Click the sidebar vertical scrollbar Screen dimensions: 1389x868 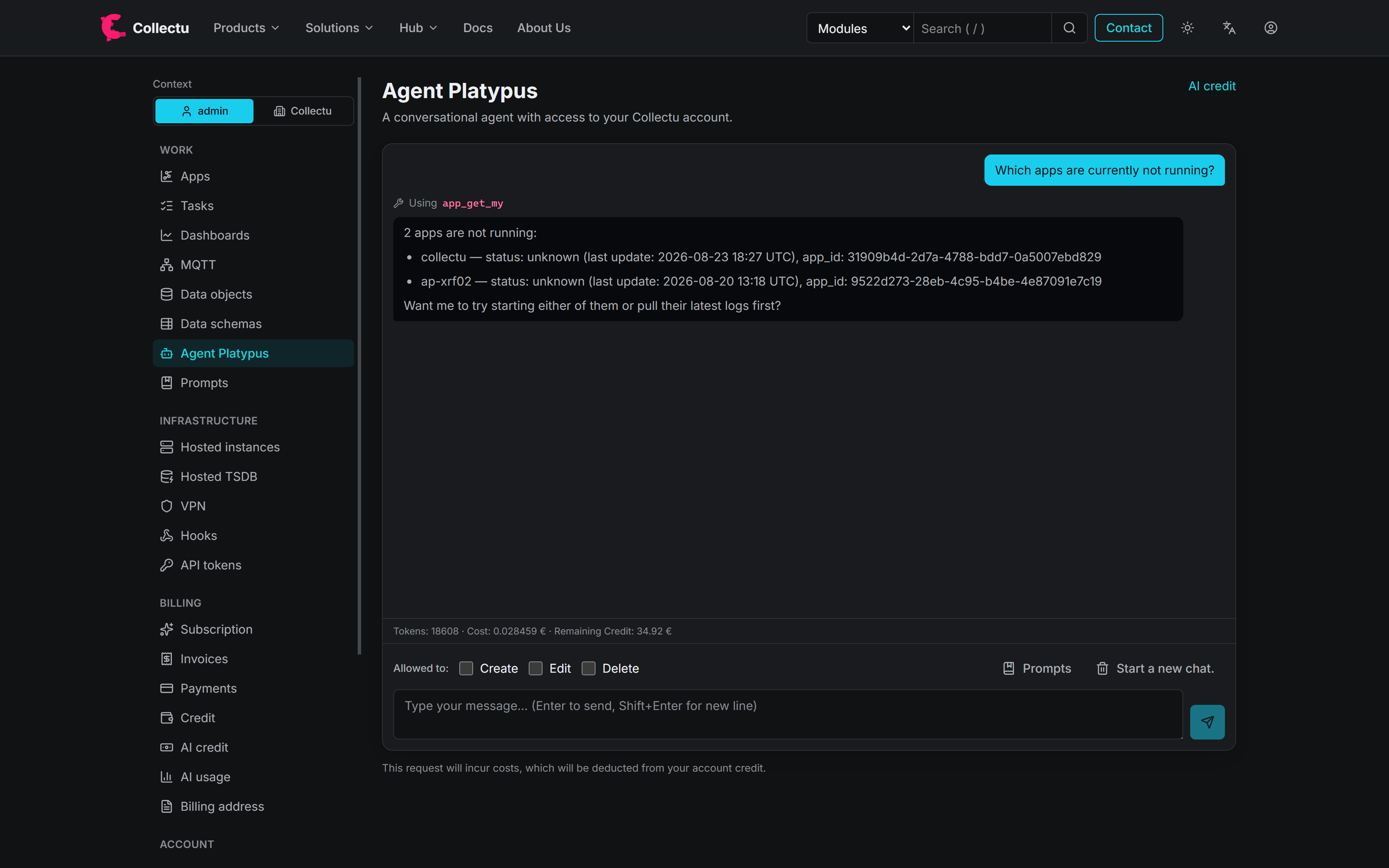[359, 366]
